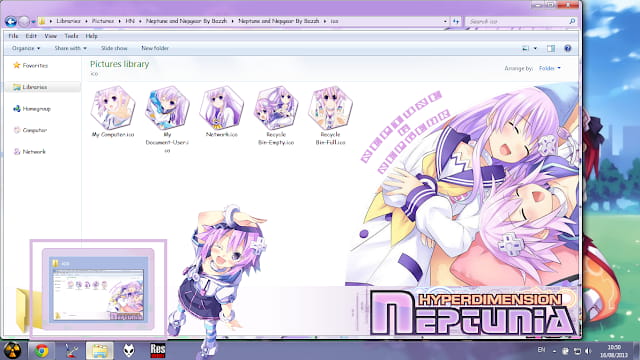Show hidden tray icons arrow
Image resolution: width=640 pixels, height=360 pixels.
tap(554, 351)
